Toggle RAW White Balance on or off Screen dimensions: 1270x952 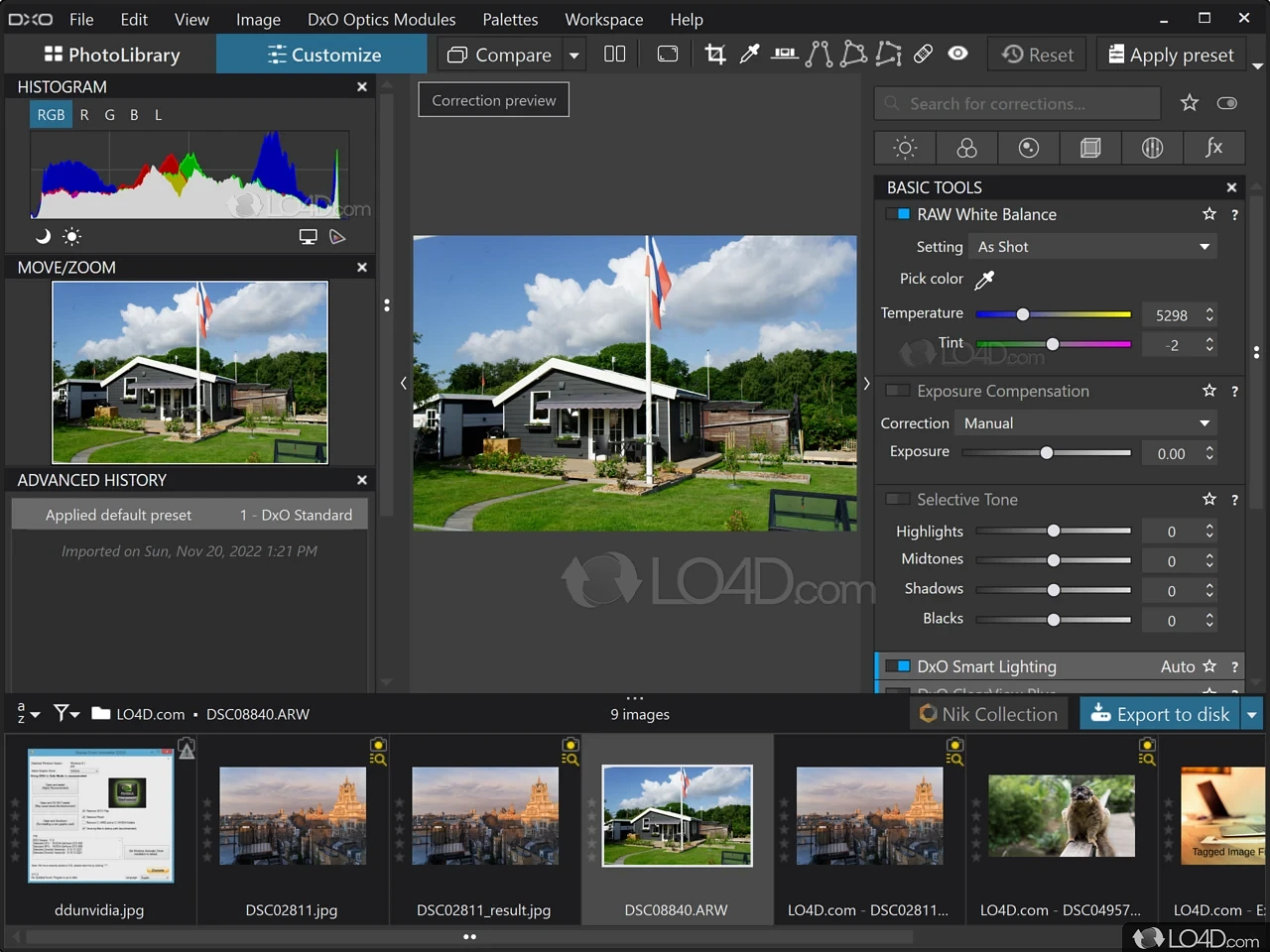898,214
